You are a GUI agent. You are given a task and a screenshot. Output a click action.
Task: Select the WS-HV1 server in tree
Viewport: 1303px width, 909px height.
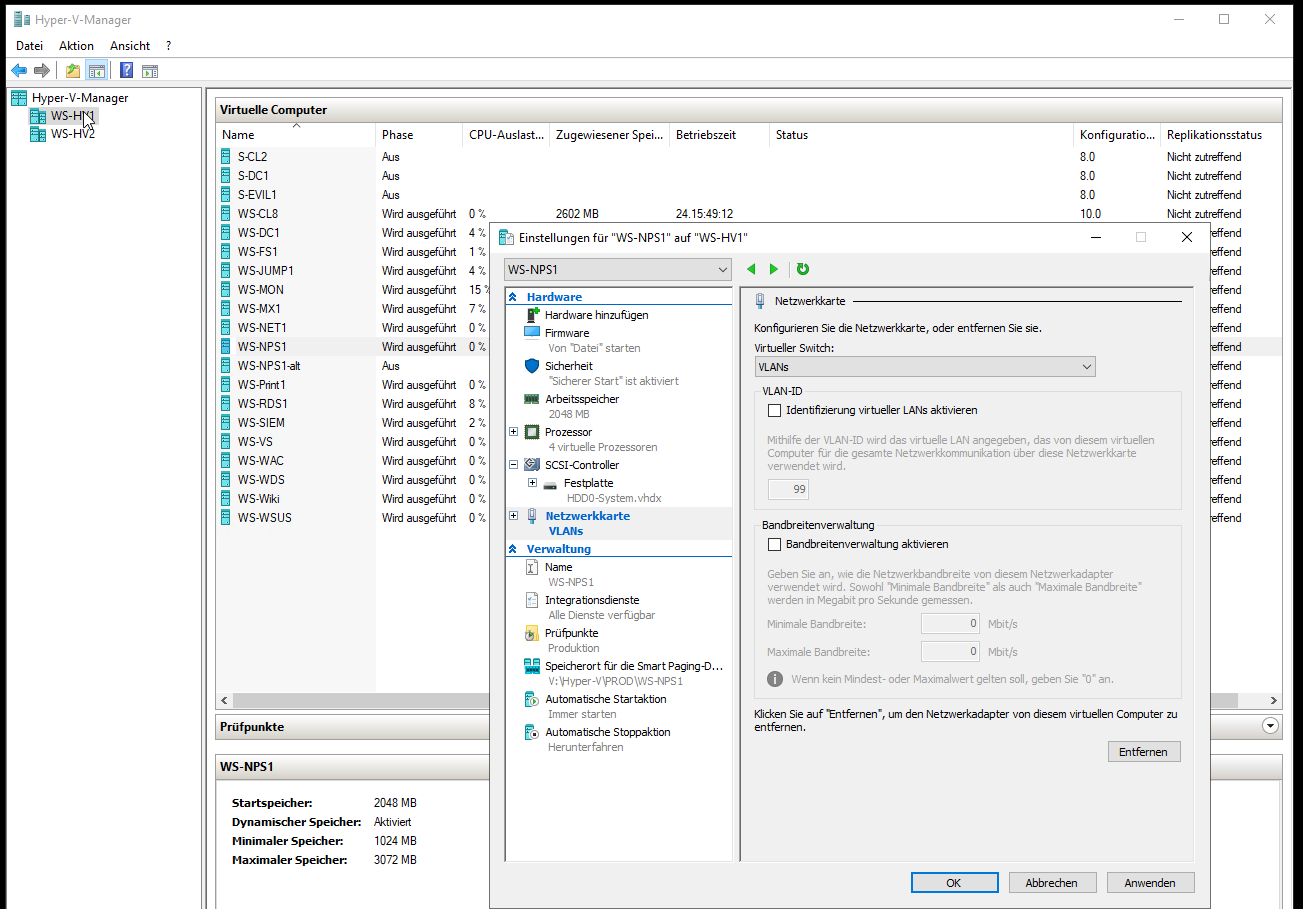pyautogui.click(x=73, y=116)
